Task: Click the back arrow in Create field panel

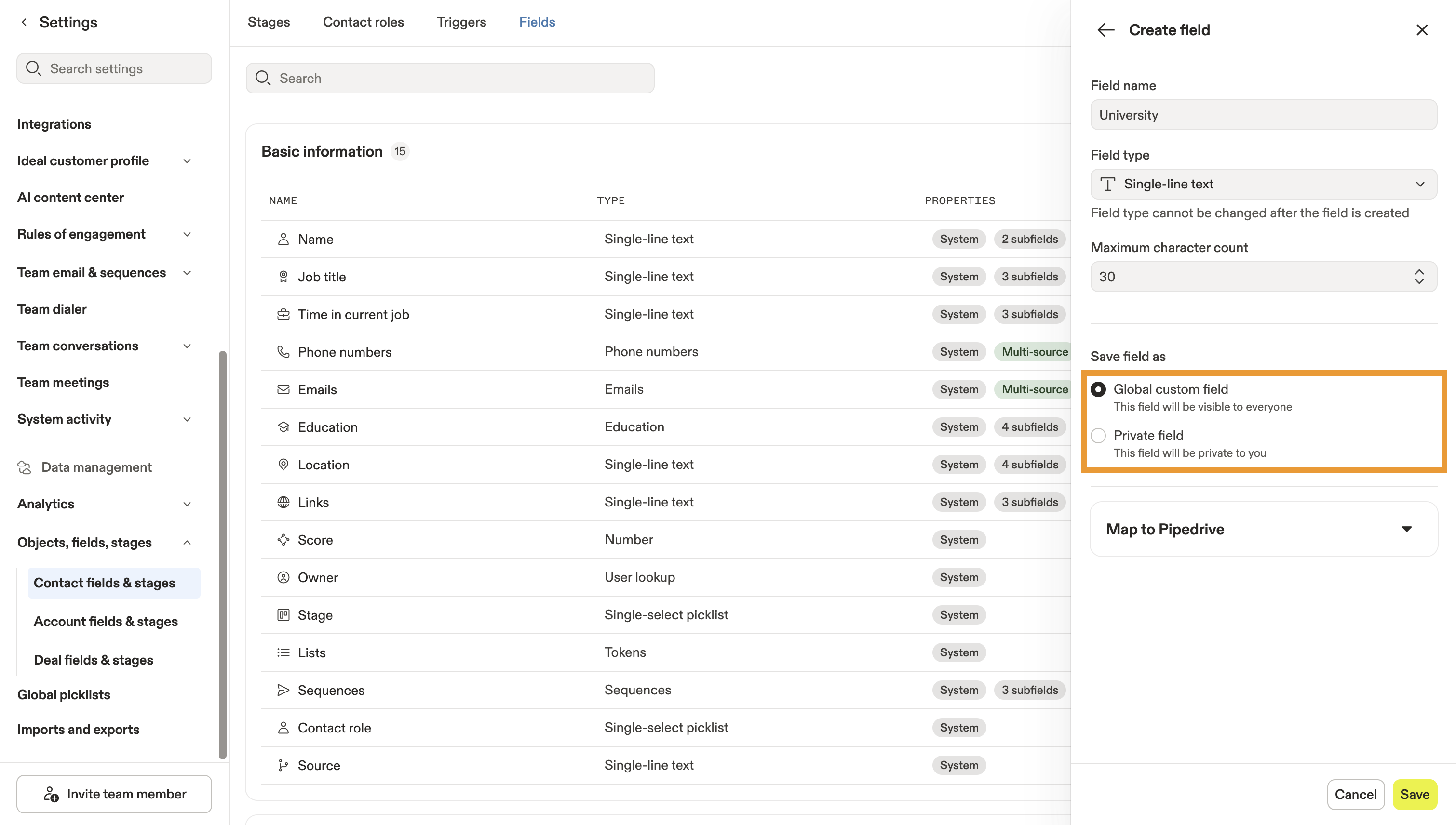Action: (x=1106, y=30)
